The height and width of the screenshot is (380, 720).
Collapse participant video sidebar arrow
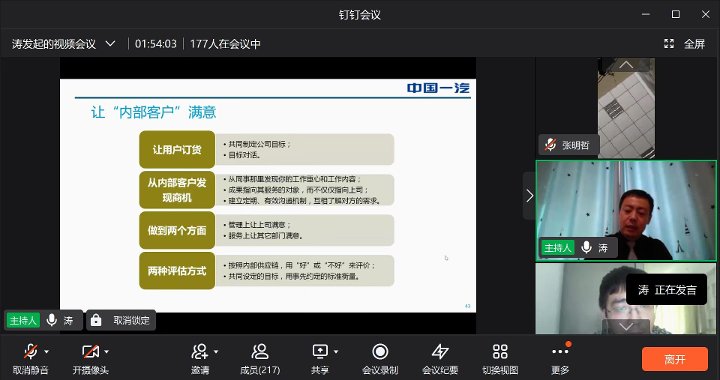[529, 196]
